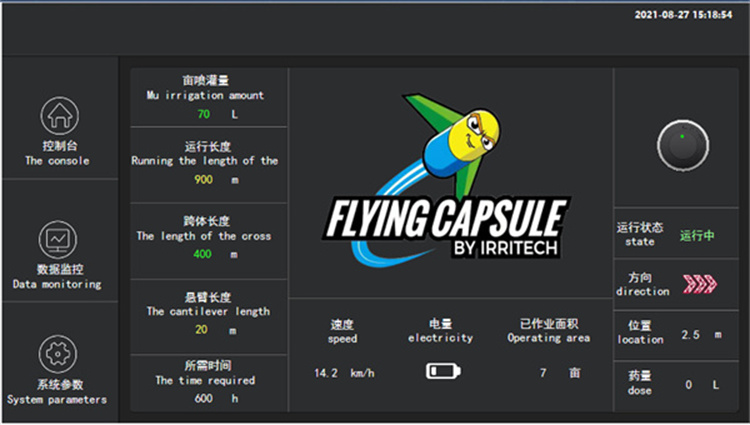
Task: Click the green running state text
Action: (697, 236)
